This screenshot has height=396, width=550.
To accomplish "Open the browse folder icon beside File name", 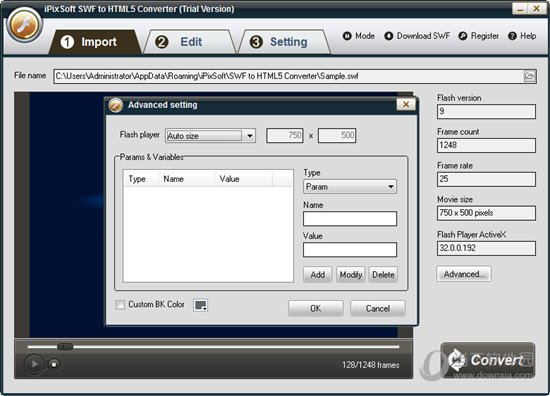I will click(x=529, y=76).
